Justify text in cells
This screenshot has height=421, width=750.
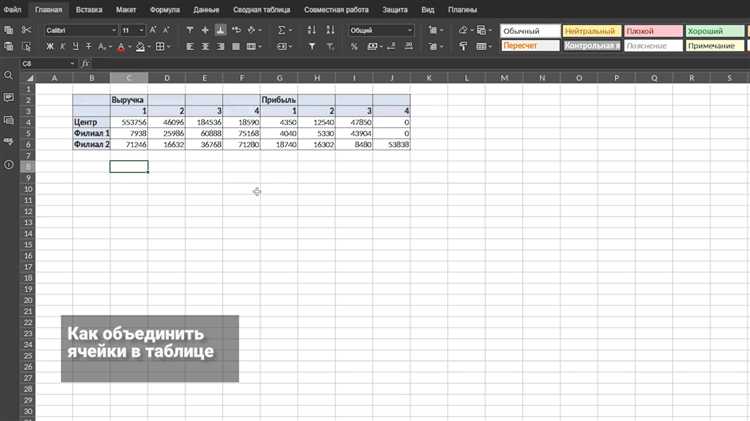(x=236, y=46)
